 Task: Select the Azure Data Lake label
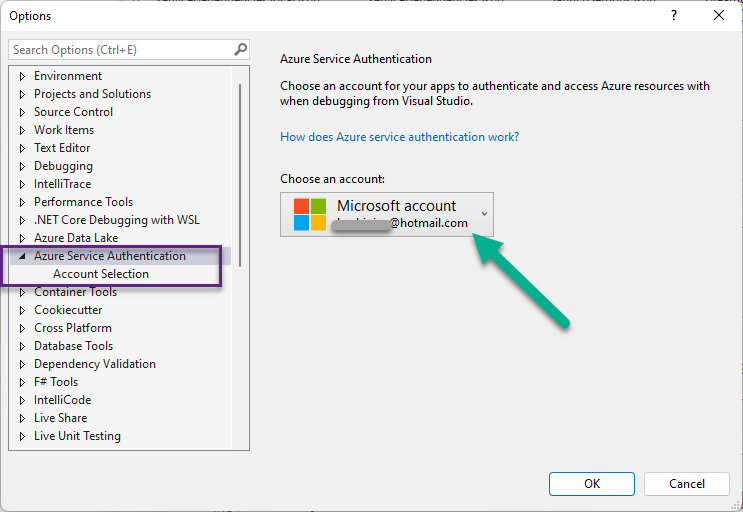click(x=76, y=238)
